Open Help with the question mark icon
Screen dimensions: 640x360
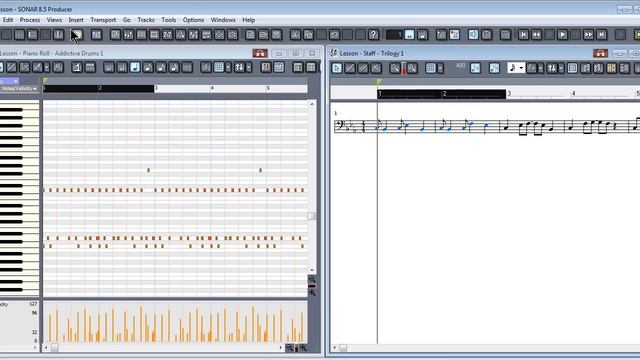click(373, 35)
